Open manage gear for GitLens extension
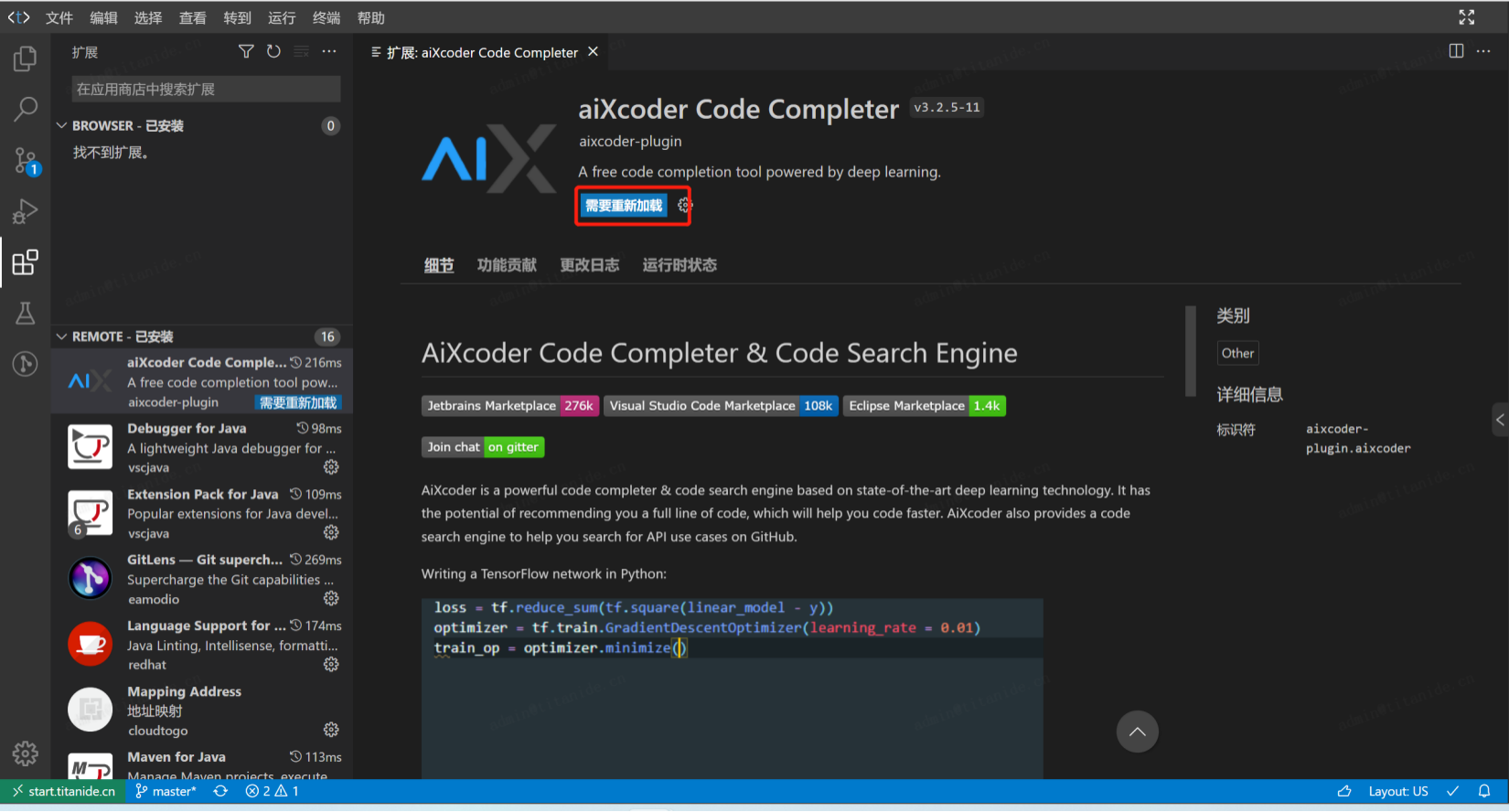 pos(331,598)
